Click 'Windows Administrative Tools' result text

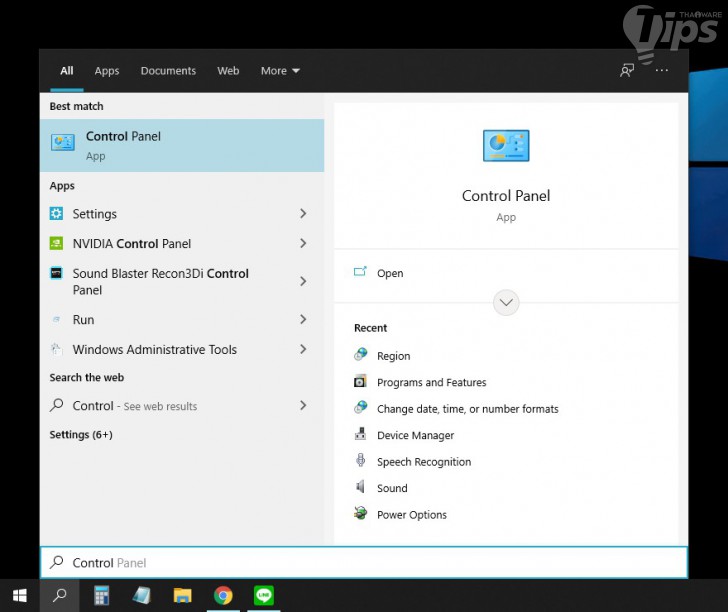[x=155, y=349]
